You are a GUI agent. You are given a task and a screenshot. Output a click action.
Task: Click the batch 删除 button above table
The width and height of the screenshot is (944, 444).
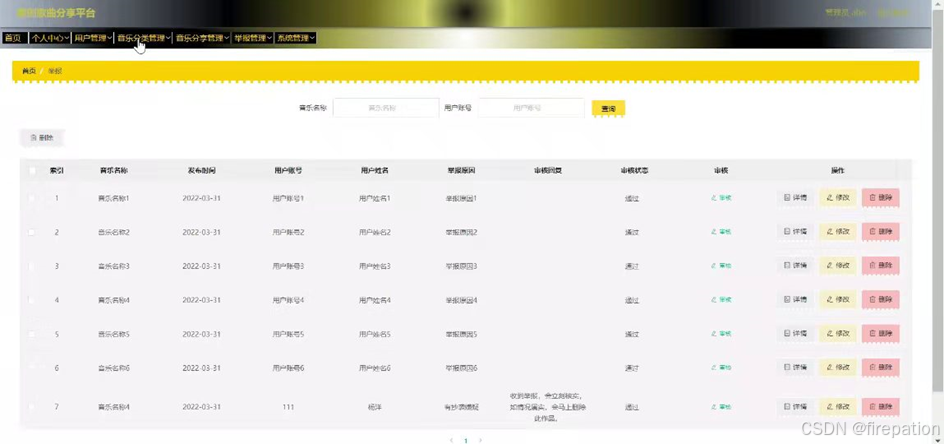point(42,138)
